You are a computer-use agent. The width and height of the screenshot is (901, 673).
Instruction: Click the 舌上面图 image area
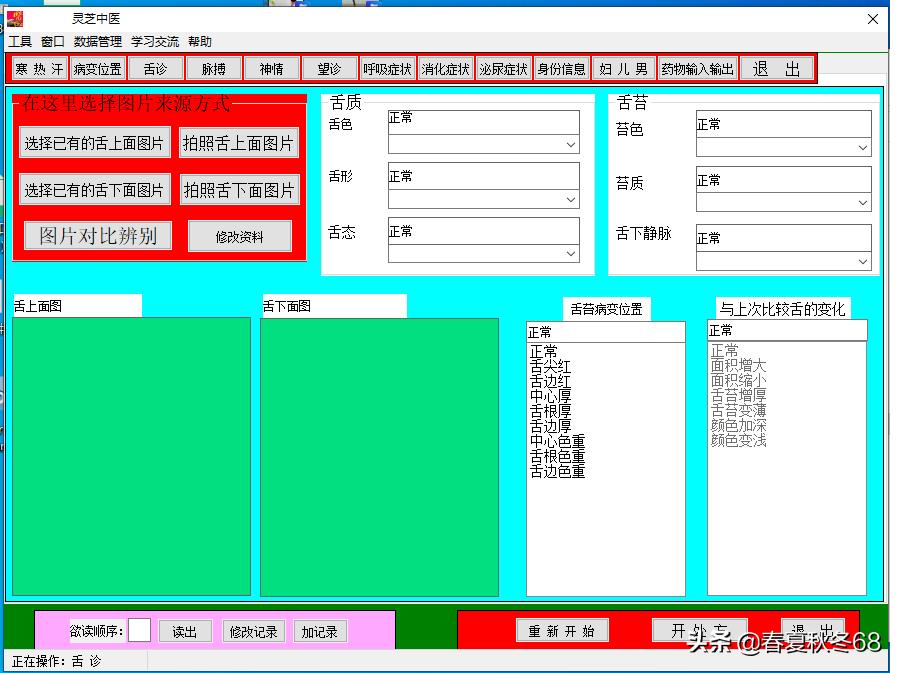tap(130, 455)
